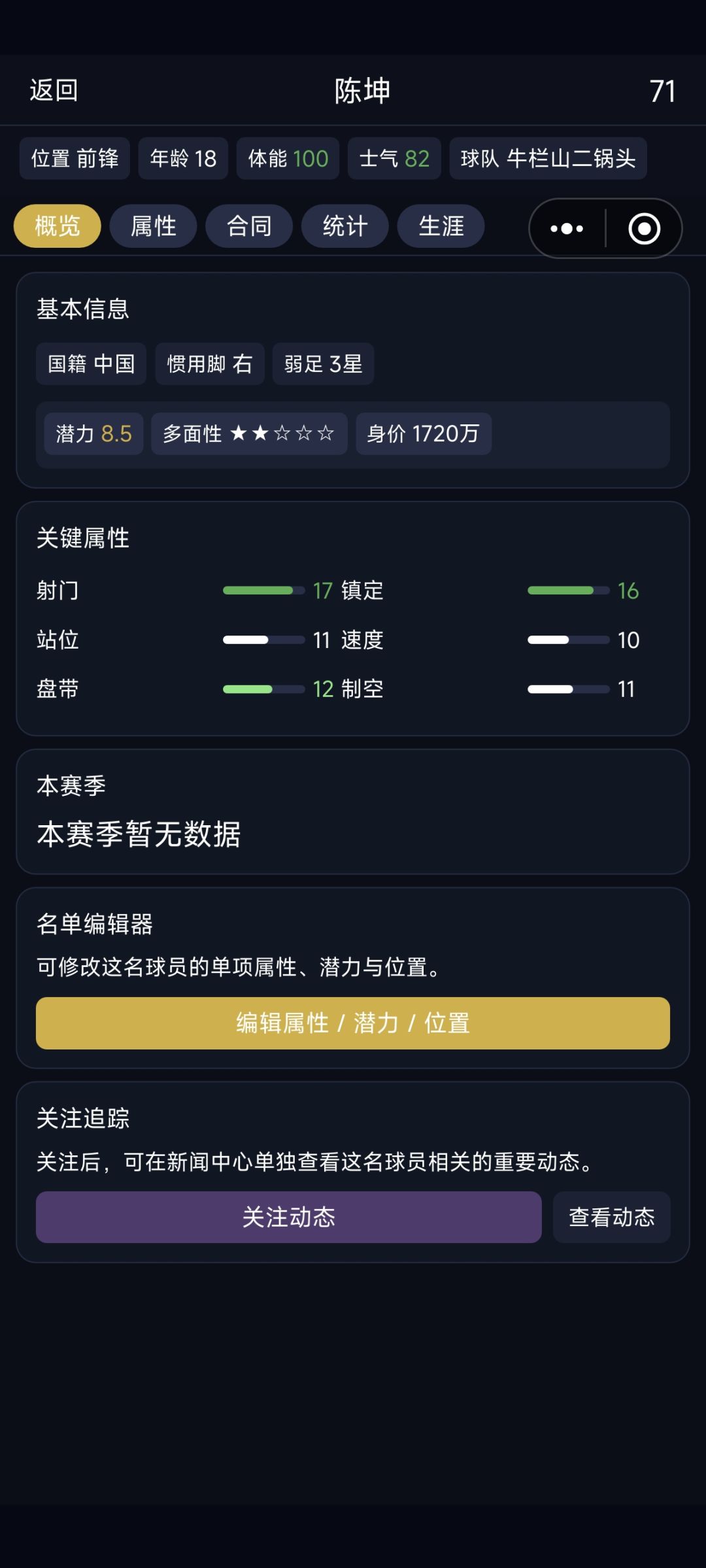Screen dimensions: 706x1568
Task: Tap the 球队 牛栏山二锅头 chip
Action: click(548, 158)
